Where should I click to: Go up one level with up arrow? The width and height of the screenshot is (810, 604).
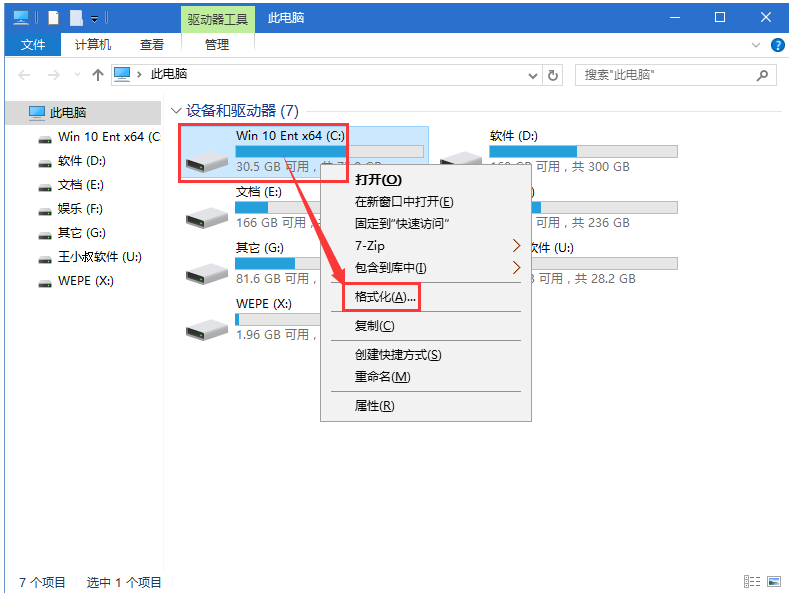click(x=98, y=75)
